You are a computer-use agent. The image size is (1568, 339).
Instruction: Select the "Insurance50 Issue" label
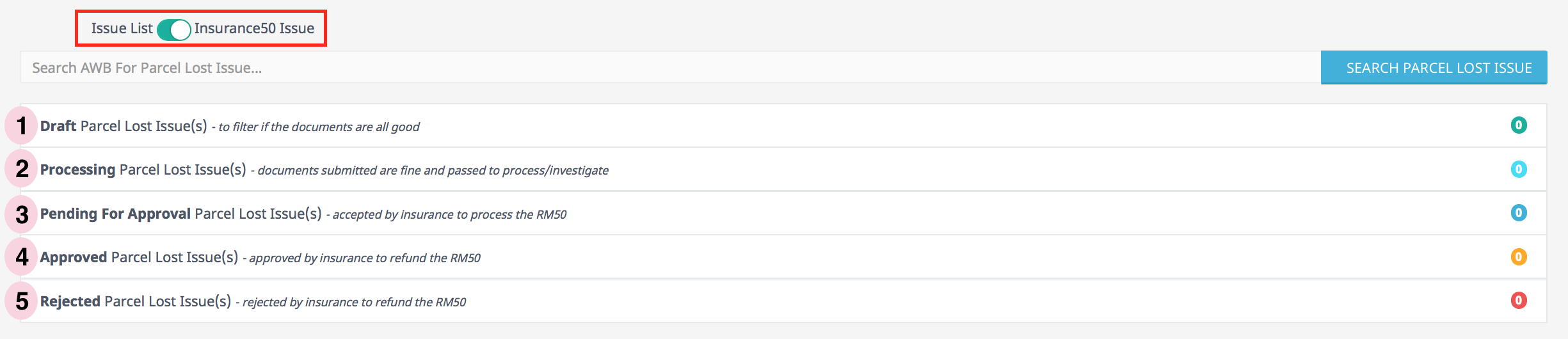click(x=254, y=29)
